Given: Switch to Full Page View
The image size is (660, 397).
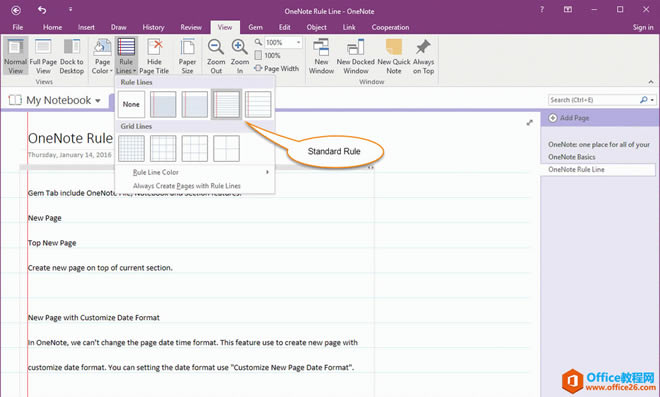Looking at the screenshot, I should point(43,56).
